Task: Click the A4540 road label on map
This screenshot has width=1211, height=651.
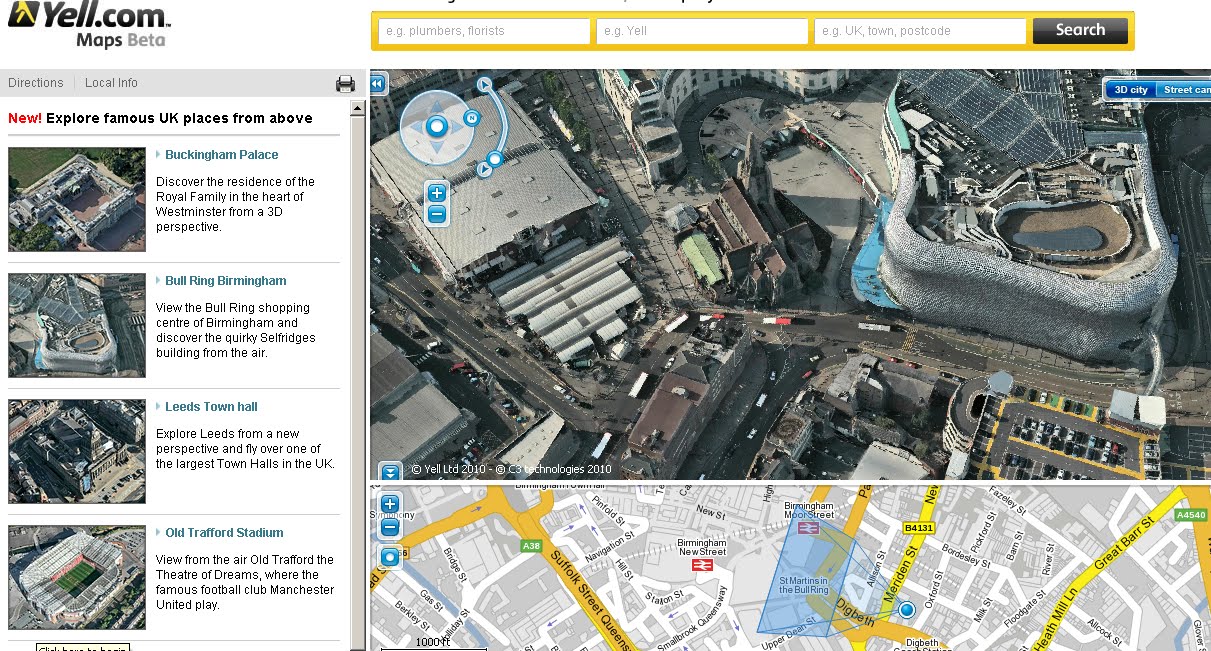Action: 1192,515
